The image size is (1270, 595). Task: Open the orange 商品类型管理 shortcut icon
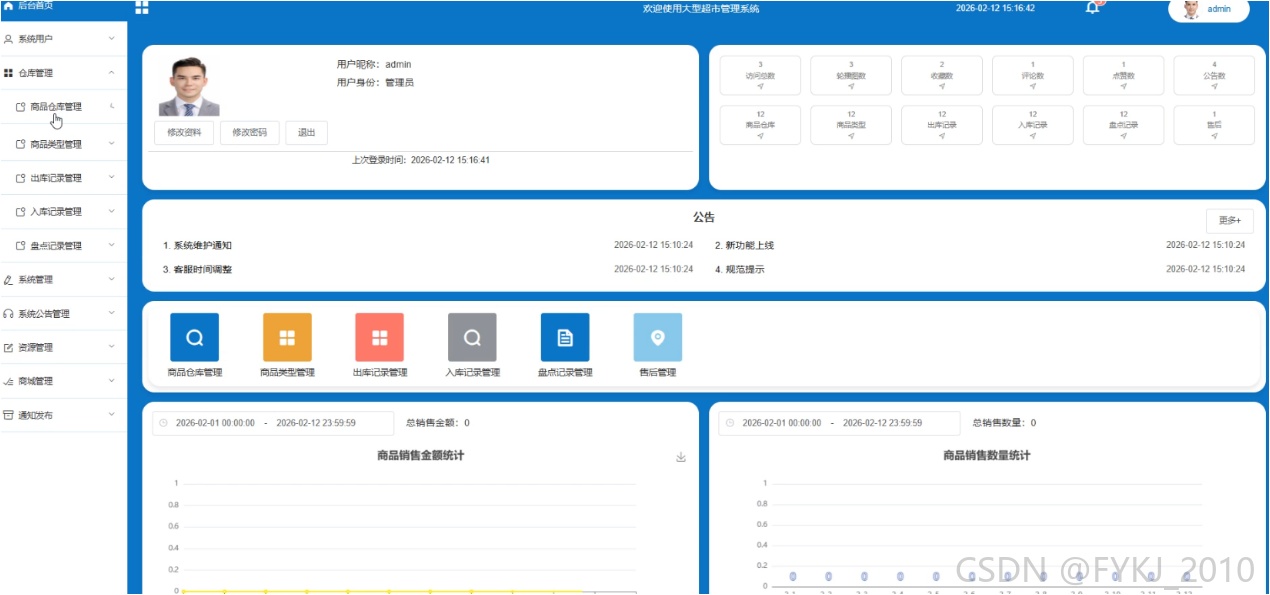(x=287, y=337)
